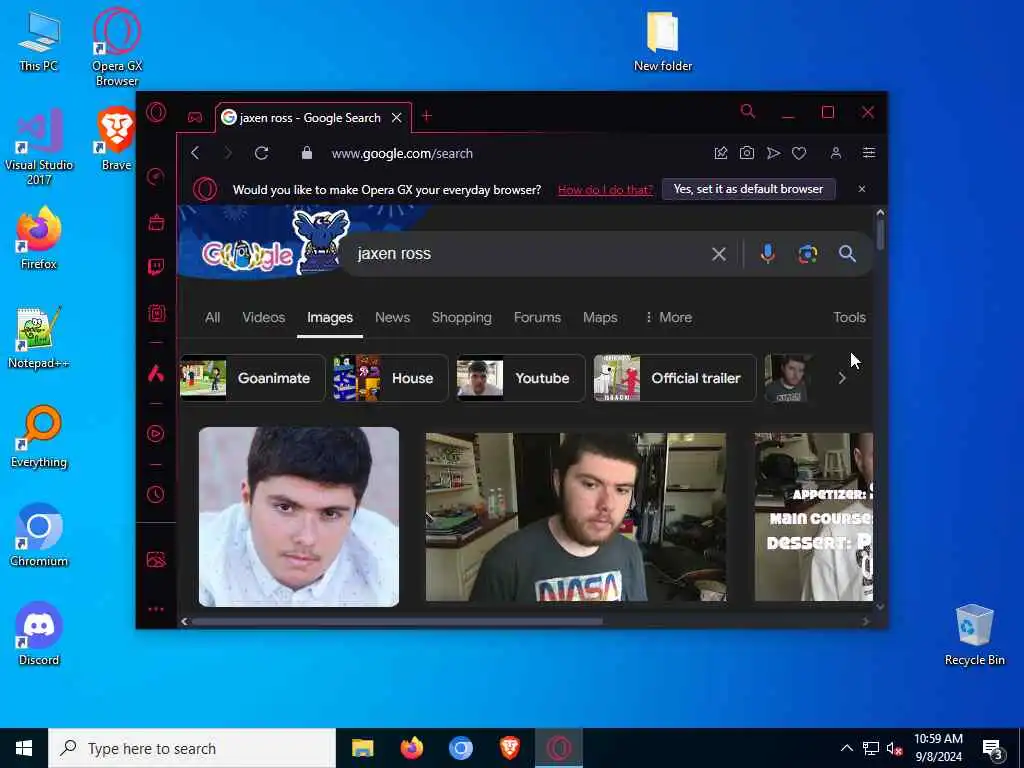Open GX Corner gamepad icon
Viewport: 1024px width, 768px height.
click(195, 117)
